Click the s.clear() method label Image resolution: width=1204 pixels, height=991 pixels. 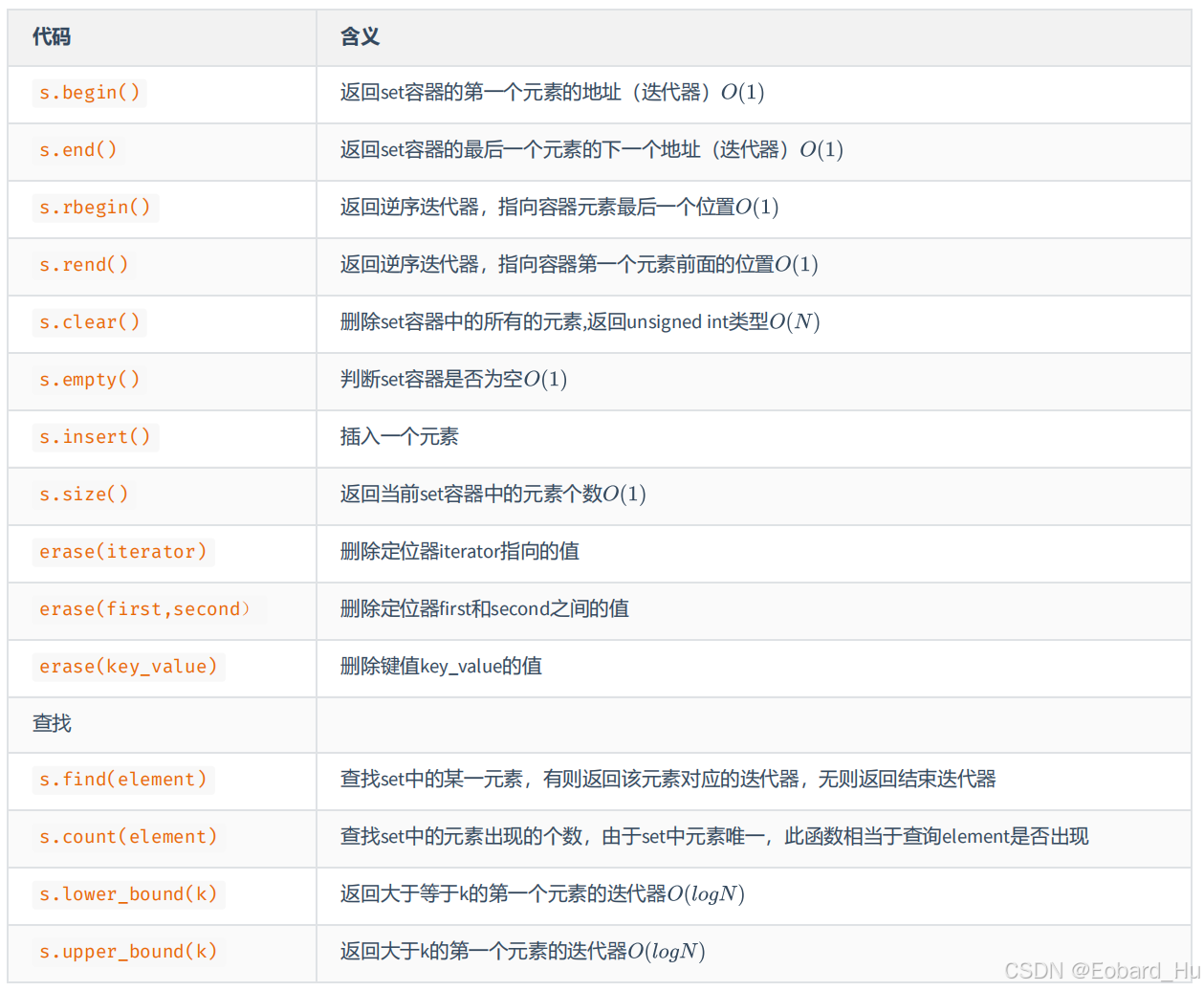point(89,322)
